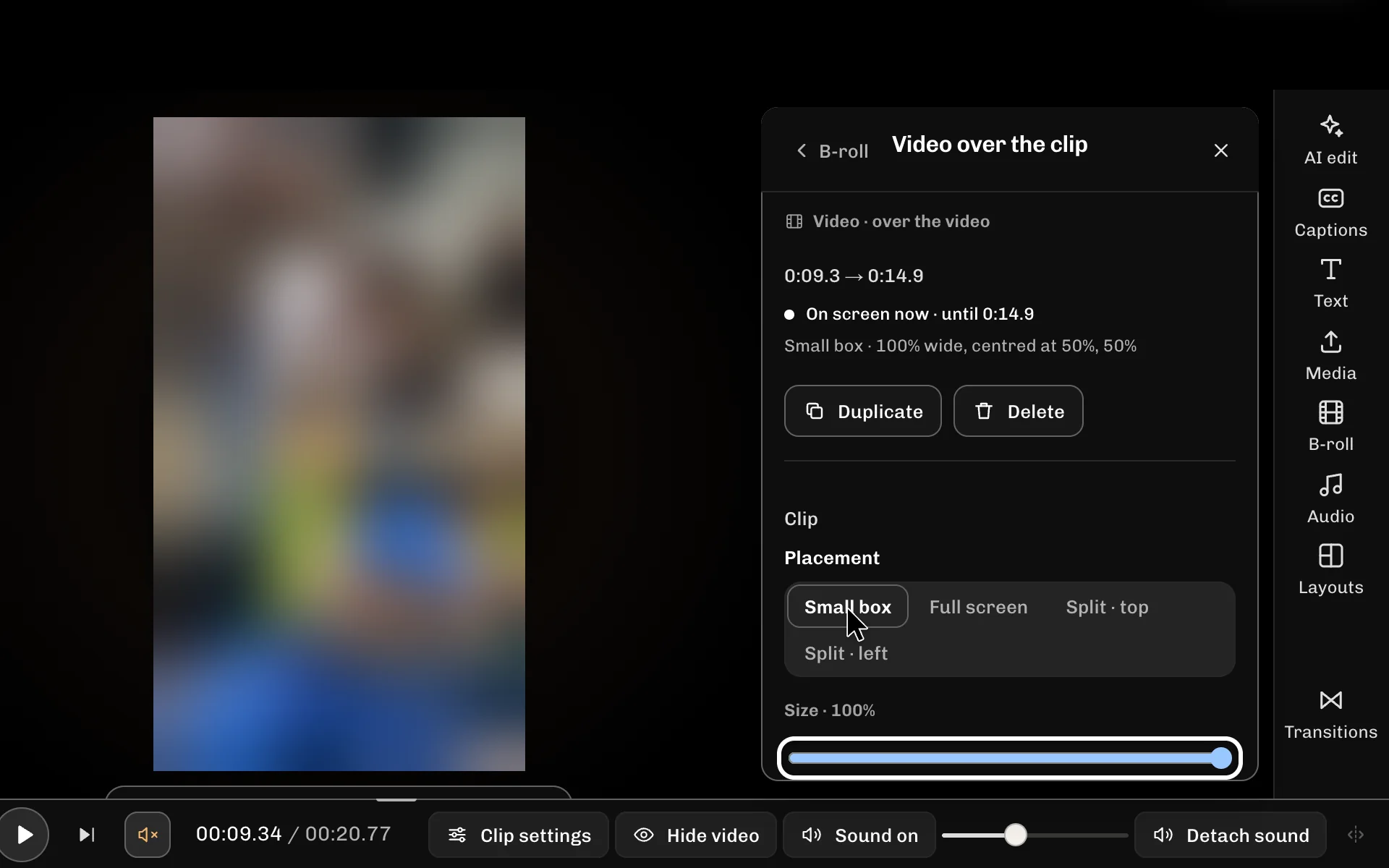Open the Transitions panel
1389x868 pixels.
pos(1330,715)
